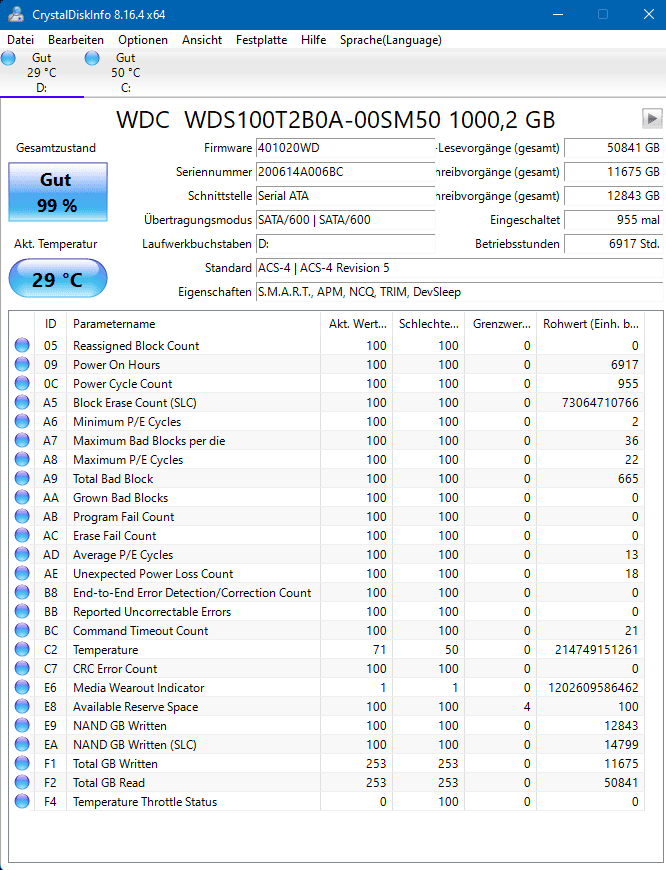Open the Datei menu

pyautogui.click(x=21, y=40)
